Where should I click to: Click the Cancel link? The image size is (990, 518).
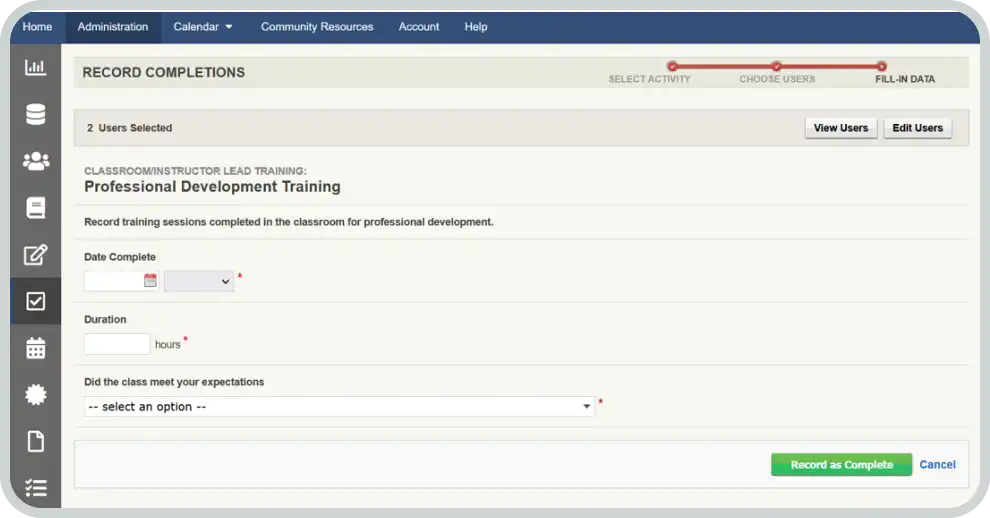937,465
